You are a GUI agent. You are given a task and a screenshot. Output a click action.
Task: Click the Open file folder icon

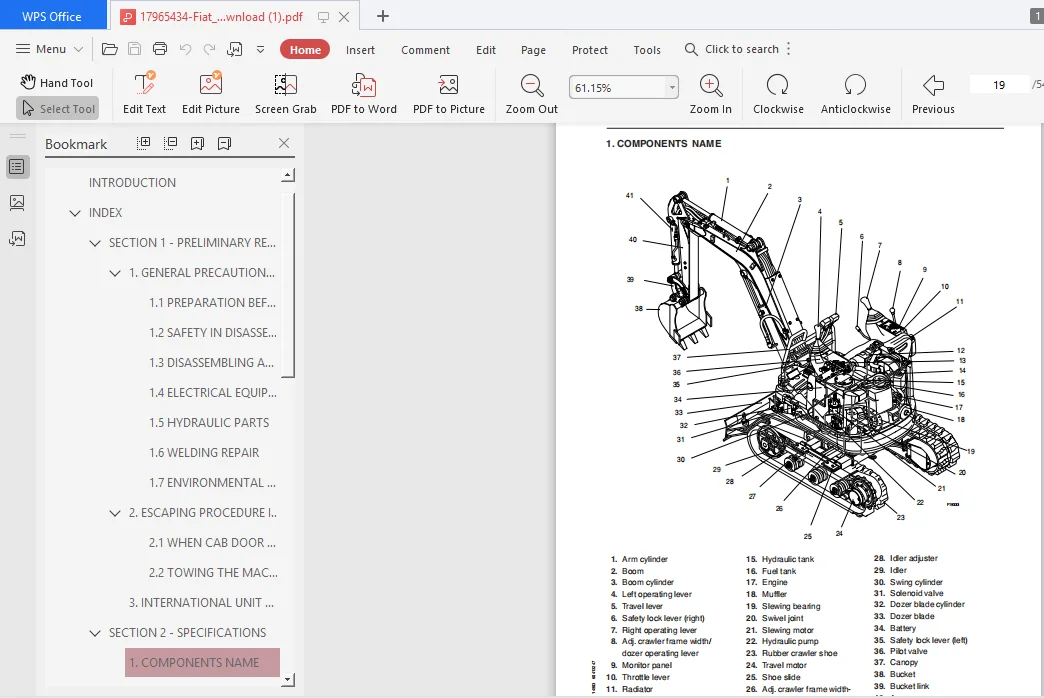(x=110, y=49)
